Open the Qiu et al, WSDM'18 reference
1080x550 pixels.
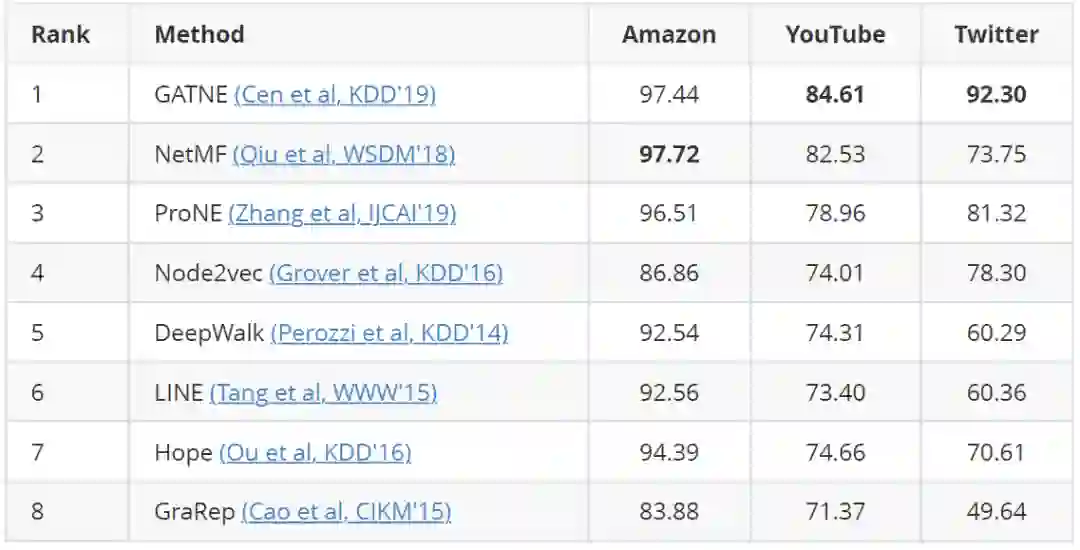[344, 154]
